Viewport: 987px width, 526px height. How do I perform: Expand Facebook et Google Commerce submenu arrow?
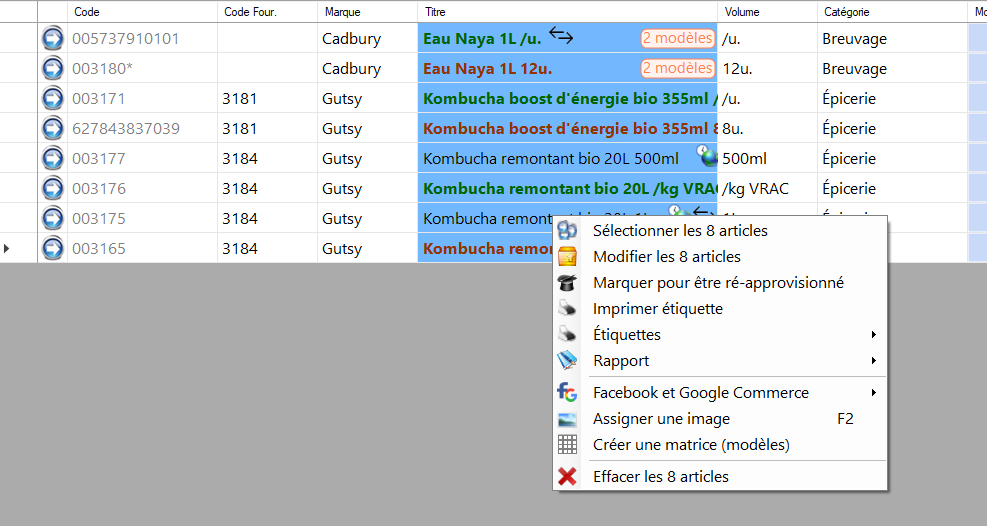(x=874, y=392)
